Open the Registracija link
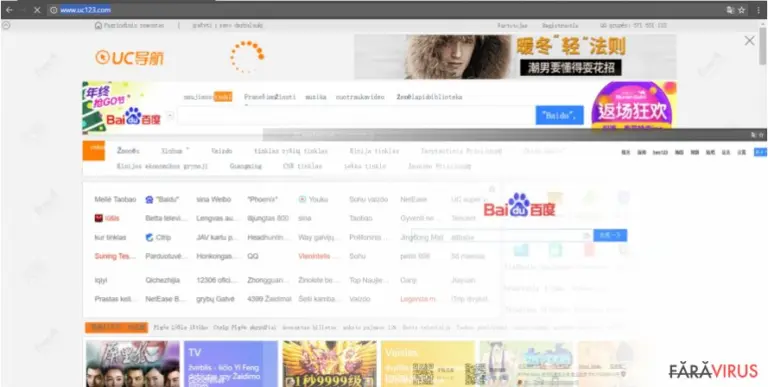 click(560, 25)
